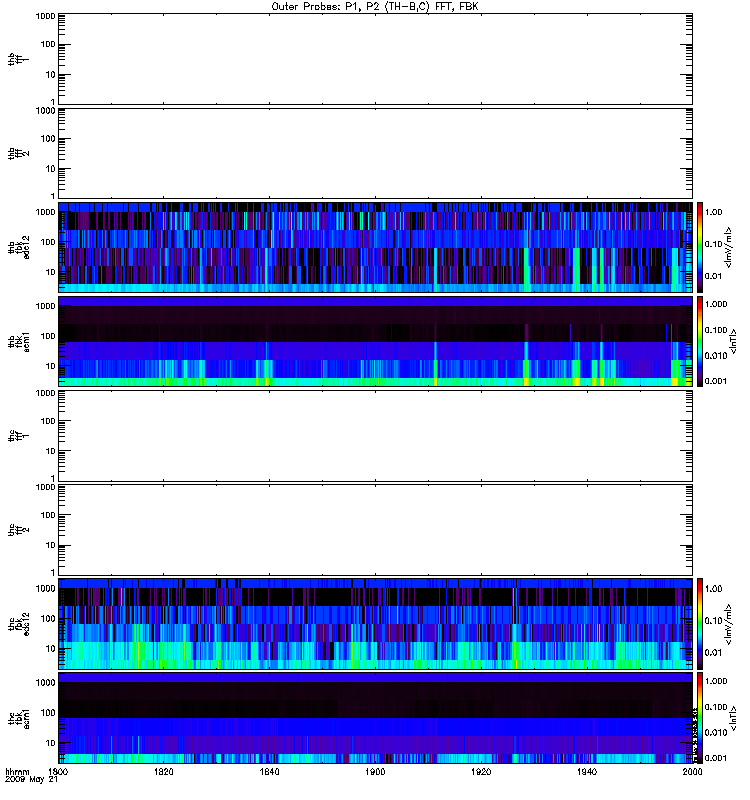Click the 'hhmm' axis label at bottom left
The image size is (750, 800).
point(17,772)
